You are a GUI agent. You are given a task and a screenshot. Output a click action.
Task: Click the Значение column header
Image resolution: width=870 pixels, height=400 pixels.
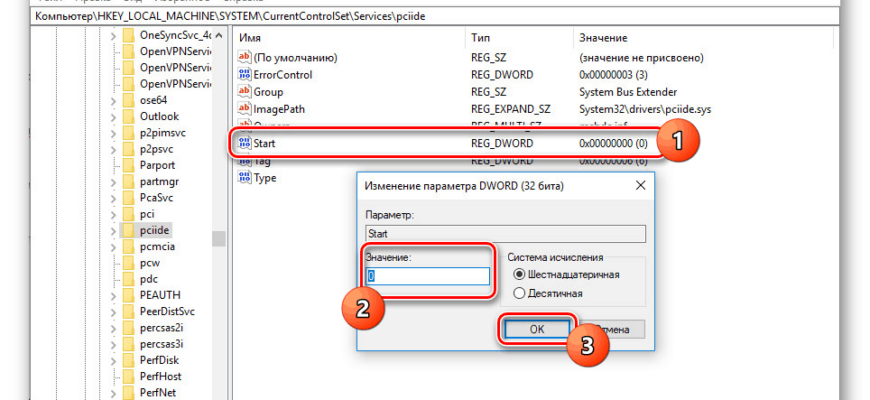[x=603, y=38]
